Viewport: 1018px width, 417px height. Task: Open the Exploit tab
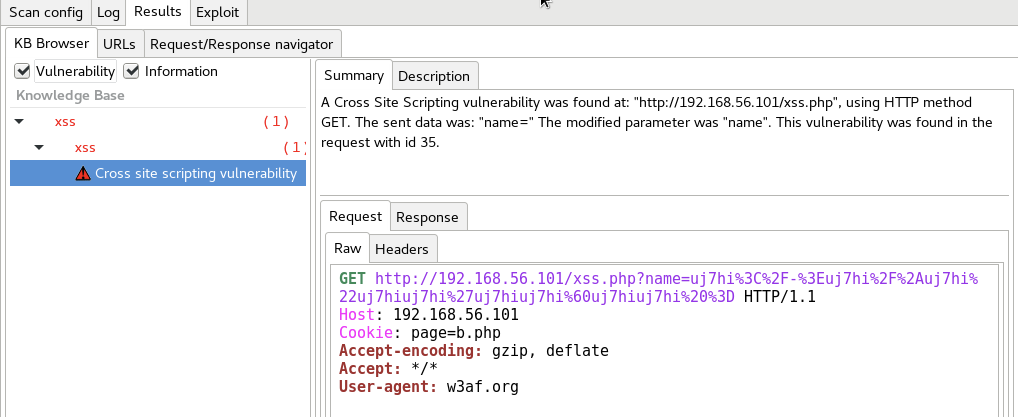(217, 12)
